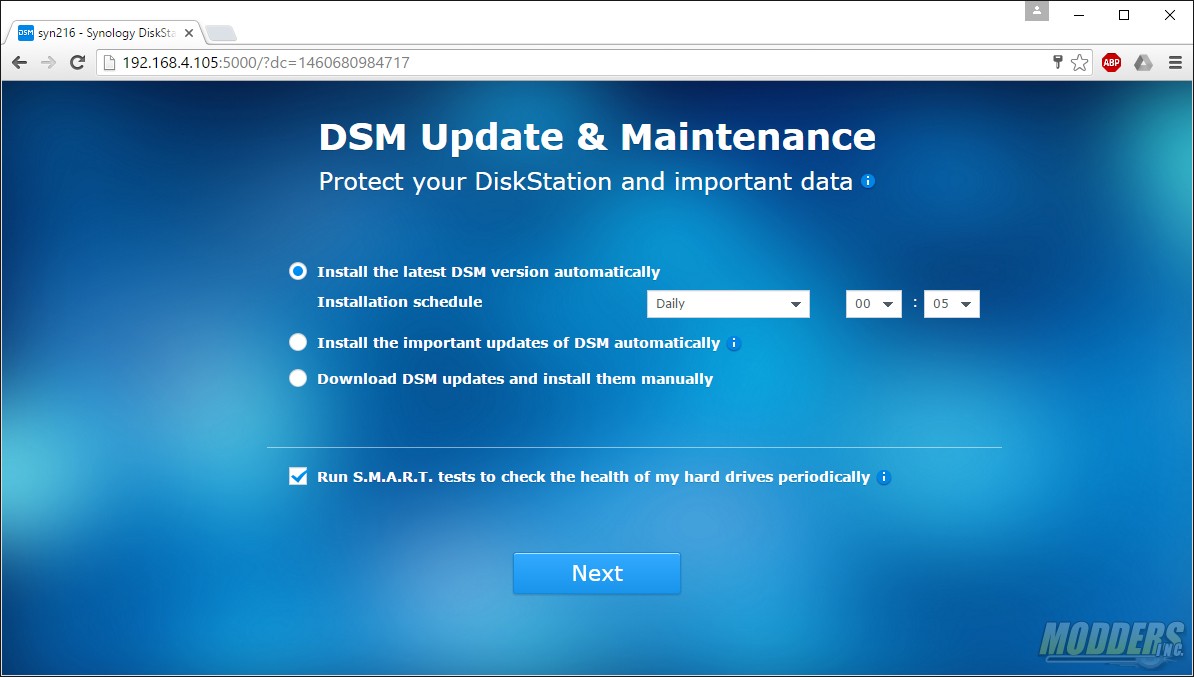The height and width of the screenshot is (677, 1194).
Task: Open the Daily schedule frequency dropdown
Action: pyautogui.click(x=728, y=304)
